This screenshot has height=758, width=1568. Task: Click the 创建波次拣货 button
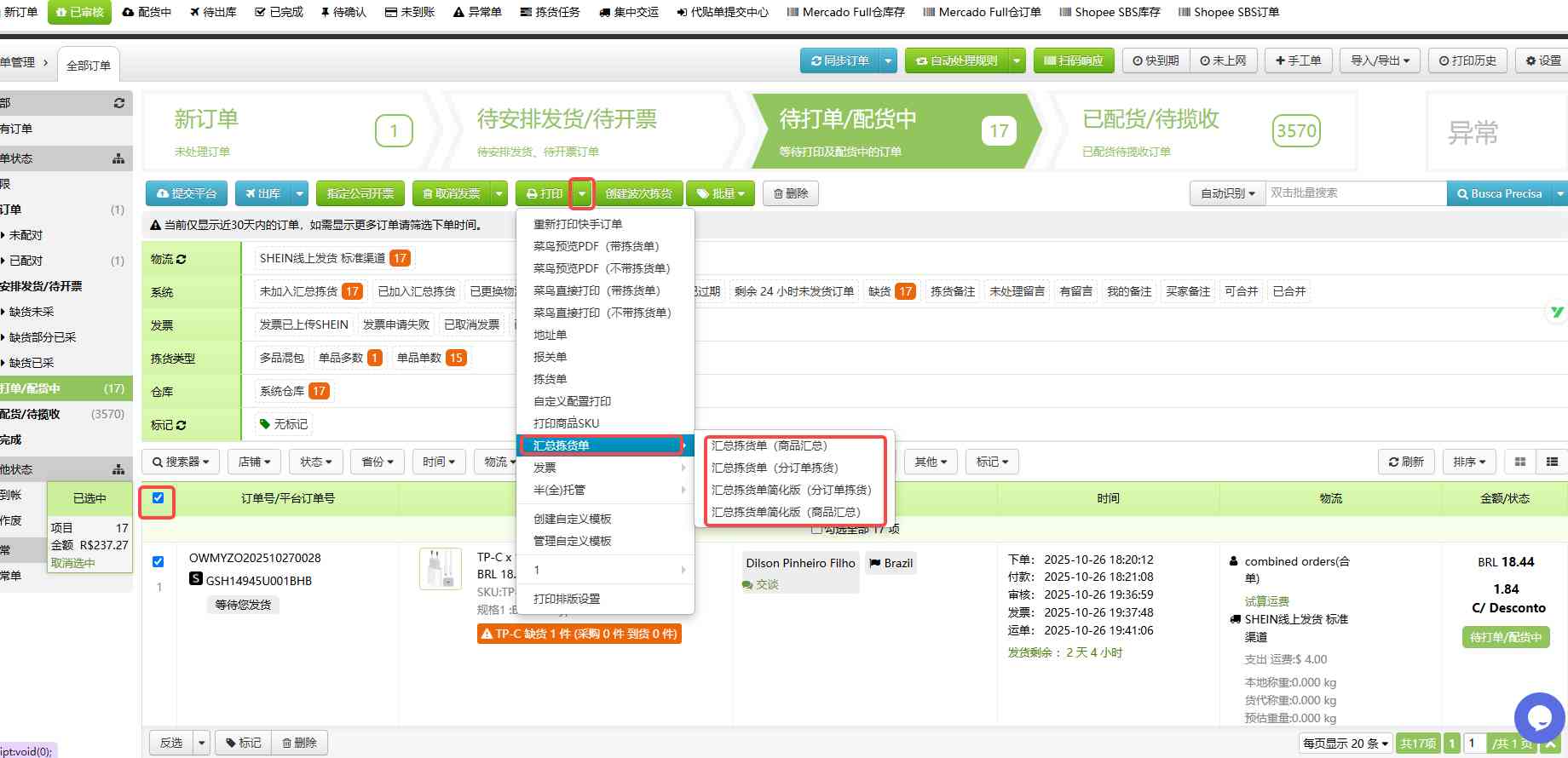(638, 193)
